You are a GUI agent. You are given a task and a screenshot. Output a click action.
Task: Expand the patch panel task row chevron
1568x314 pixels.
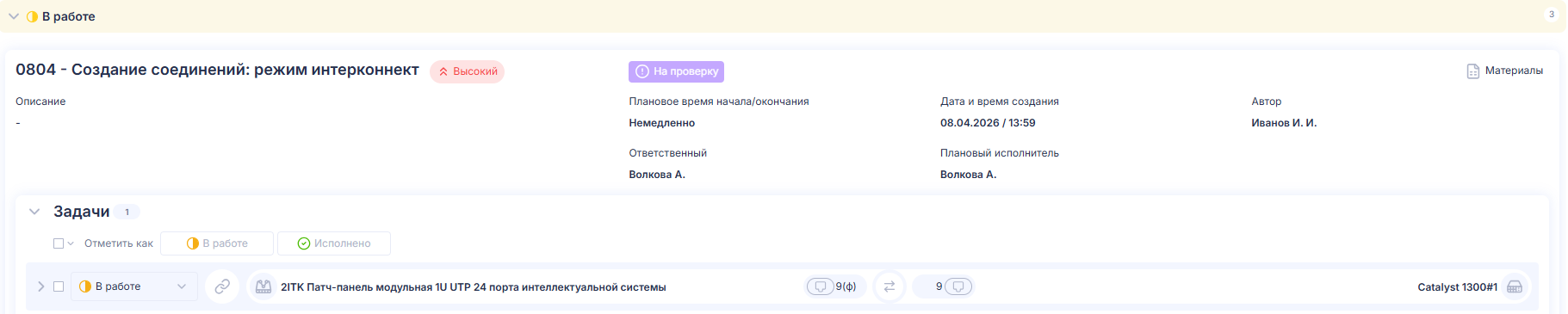click(x=40, y=286)
